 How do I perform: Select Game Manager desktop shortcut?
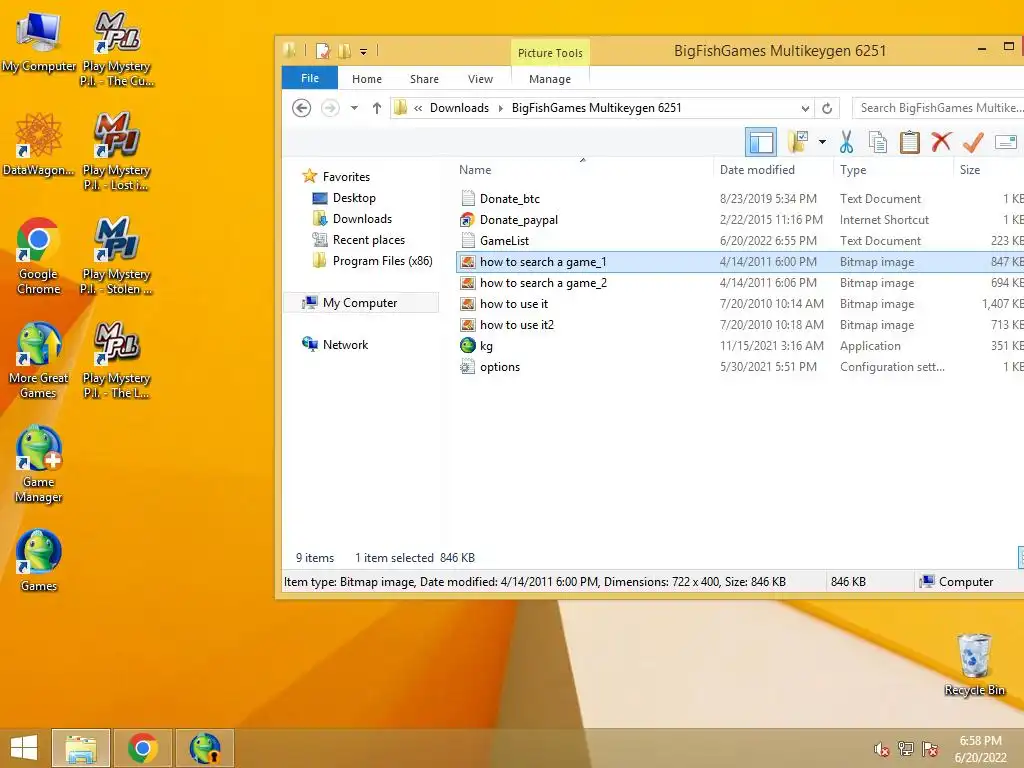(39, 464)
